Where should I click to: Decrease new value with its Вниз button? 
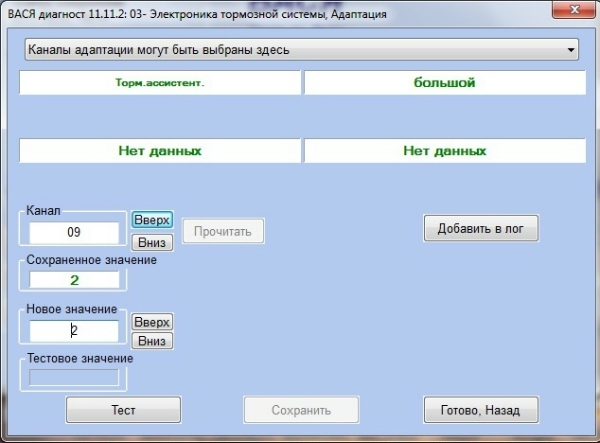click(152, 341)
